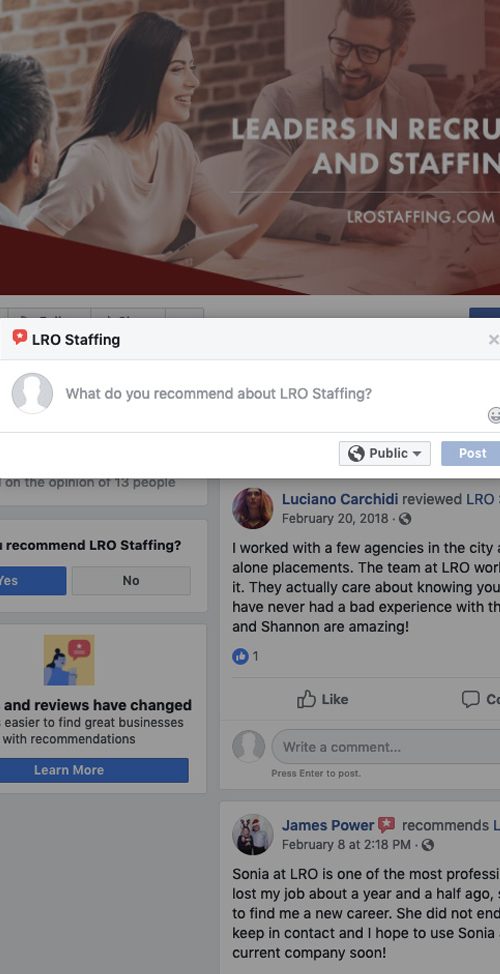Click the globe privacy icon on Luciano's review date

(405, 519)
